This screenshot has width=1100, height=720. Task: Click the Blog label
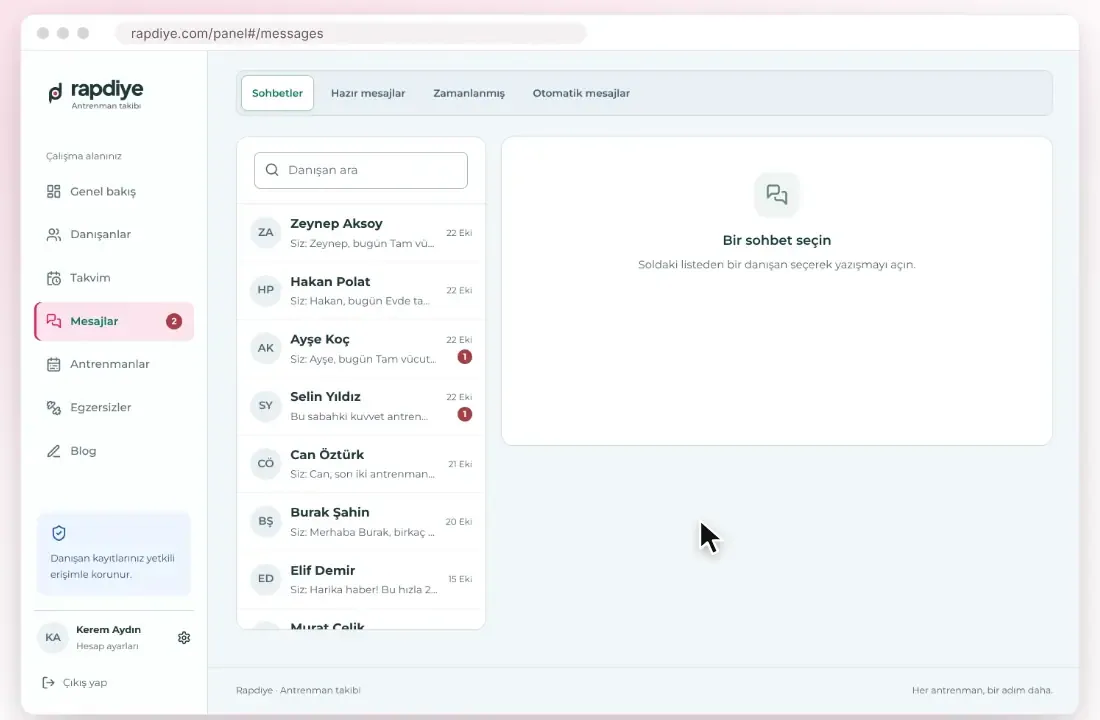(x=83, y=451)
